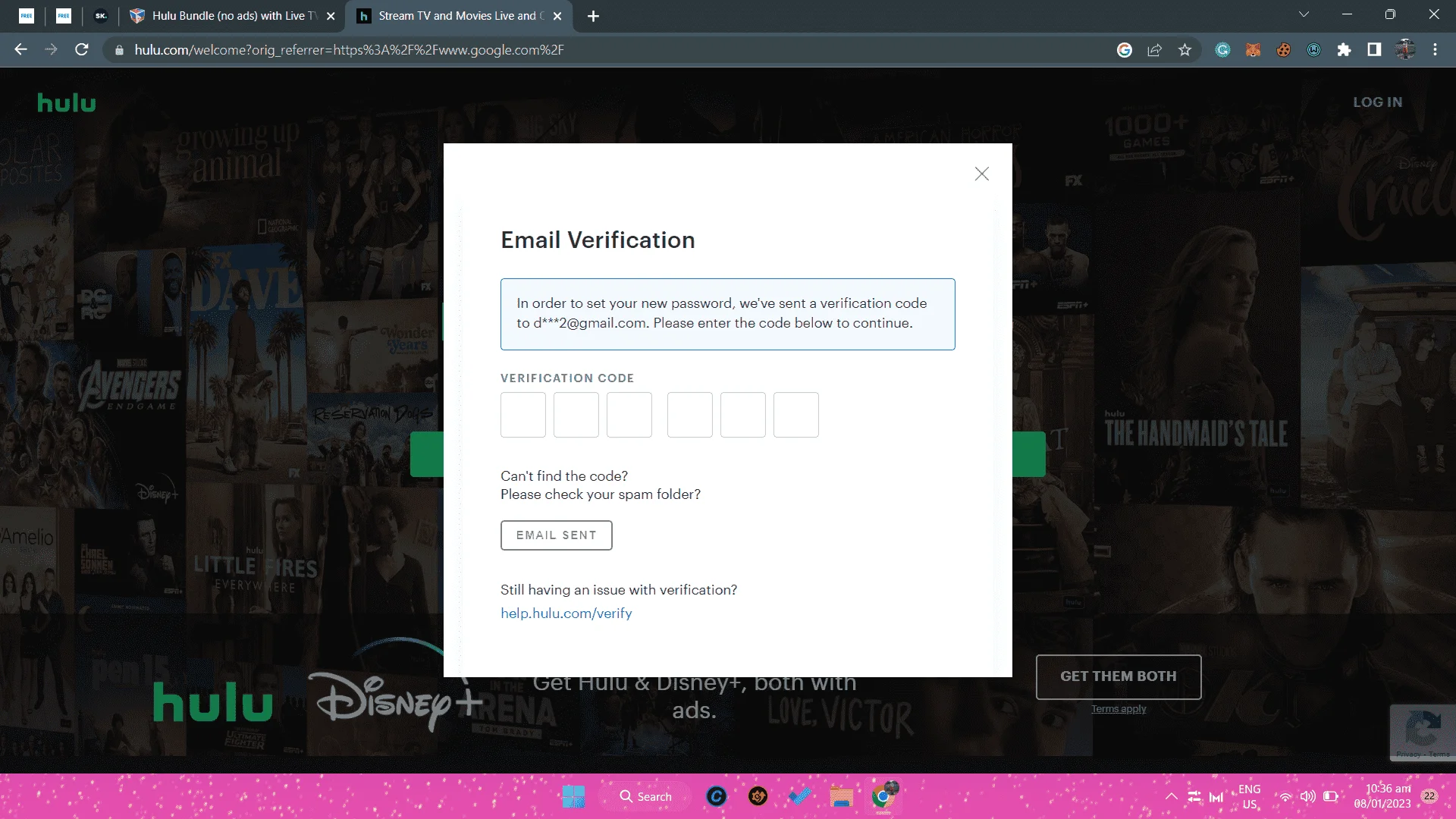The height and width of the screenshot is (819, 1456).
Task: Open a new browser tab
Action: 593,16
